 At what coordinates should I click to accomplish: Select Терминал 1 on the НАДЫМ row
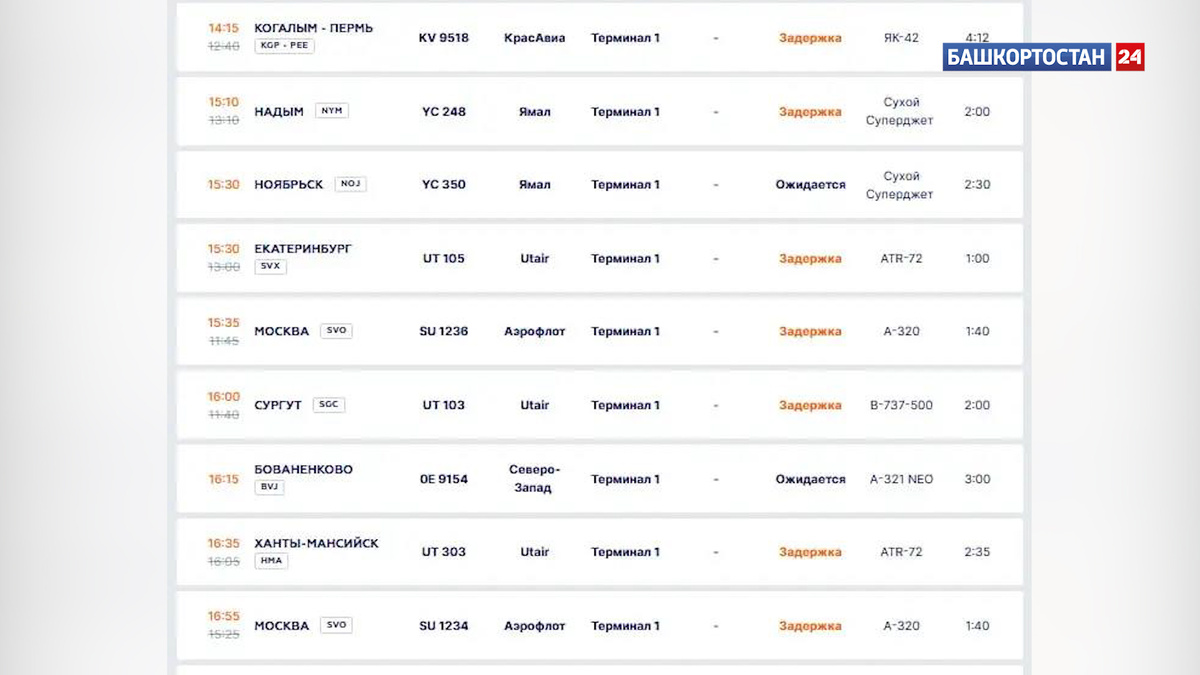click(626, 111)
